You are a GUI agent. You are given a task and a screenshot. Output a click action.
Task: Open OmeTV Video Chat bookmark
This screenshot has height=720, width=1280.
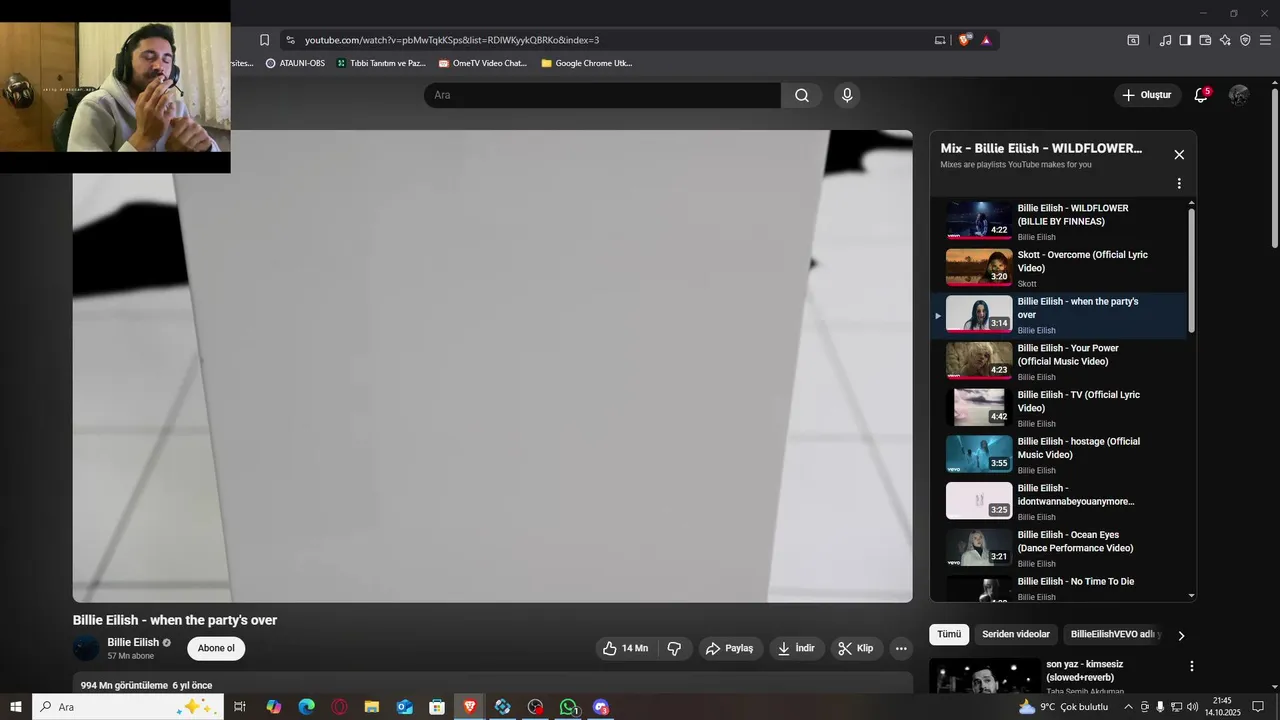point(482,63)
